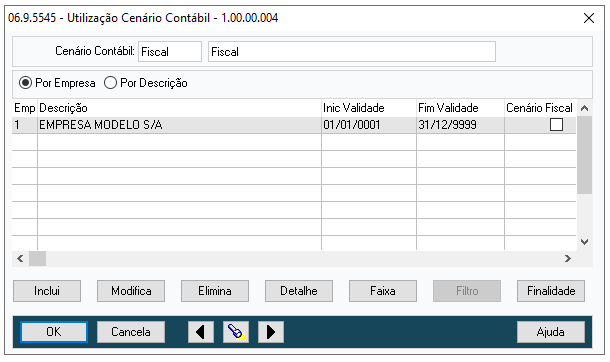Confirm with the OK button
The height and width of the screenshot is (362, 610).
(54, 332)
